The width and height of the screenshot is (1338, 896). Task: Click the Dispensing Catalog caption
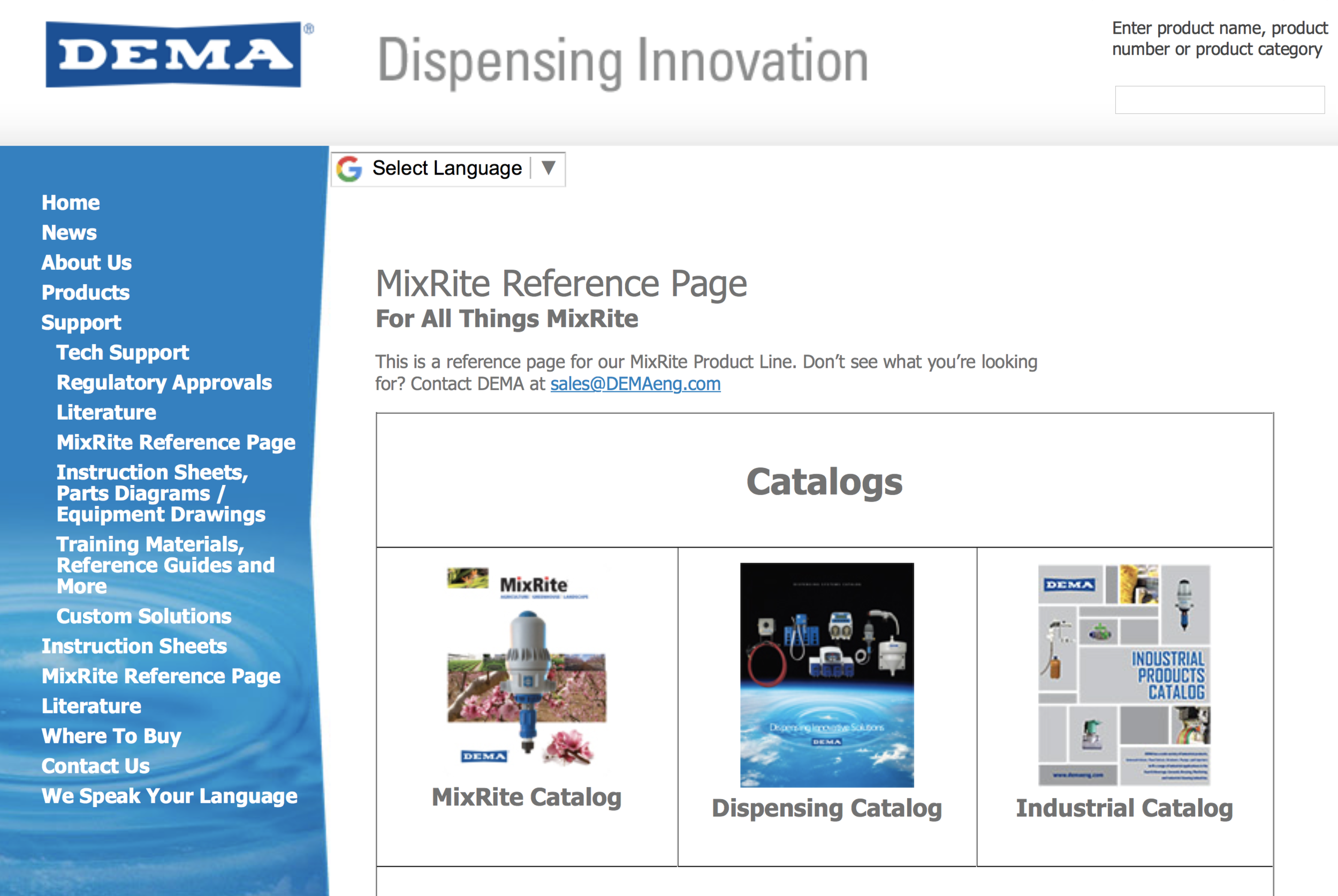pyautogui.click(x=827, y=808)
